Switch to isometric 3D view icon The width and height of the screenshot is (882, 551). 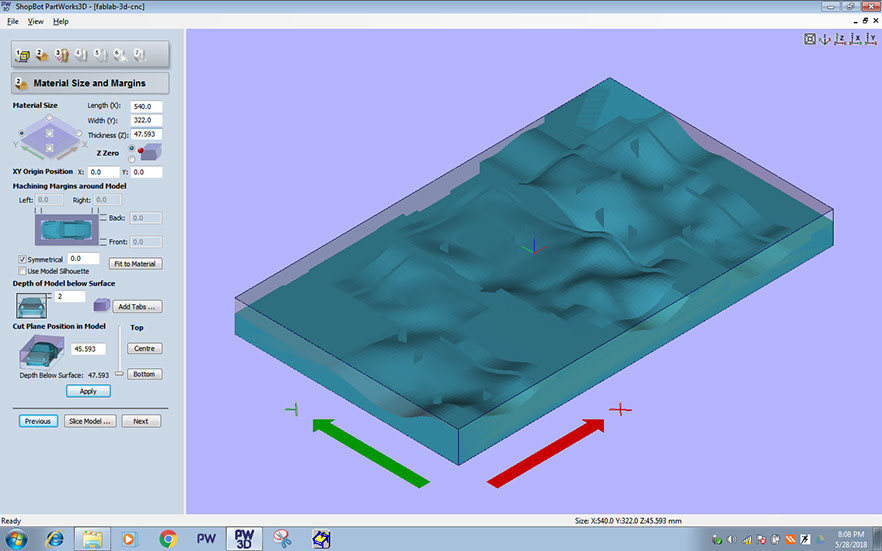[825, 39]
